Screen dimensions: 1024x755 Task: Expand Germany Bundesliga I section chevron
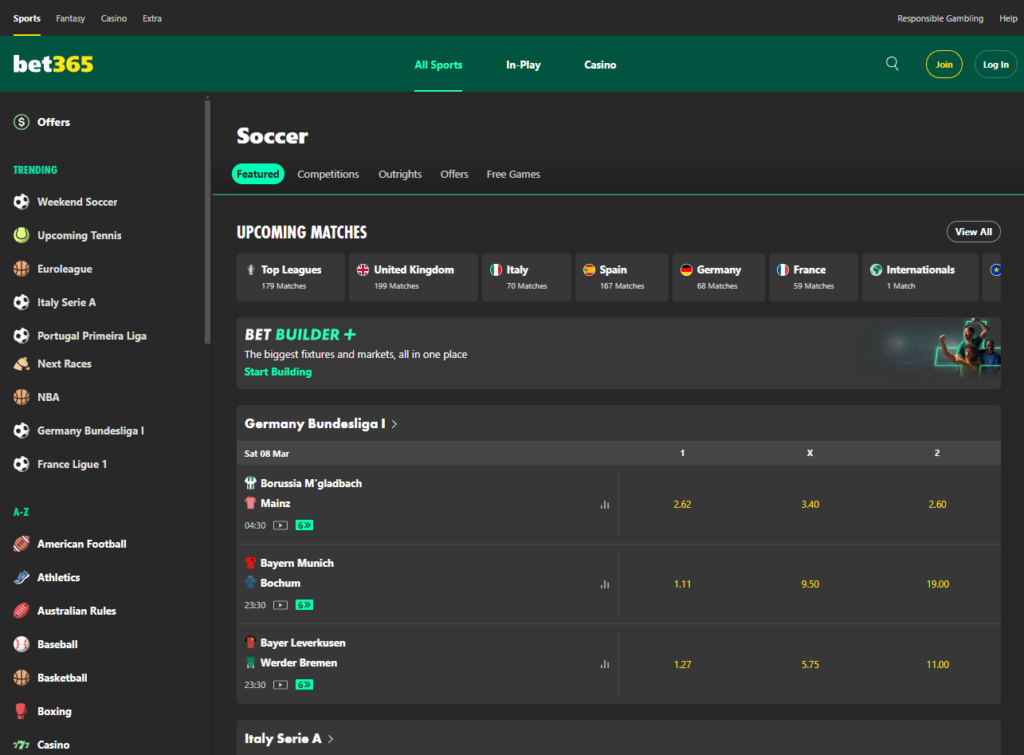click(x=395, y=424)
